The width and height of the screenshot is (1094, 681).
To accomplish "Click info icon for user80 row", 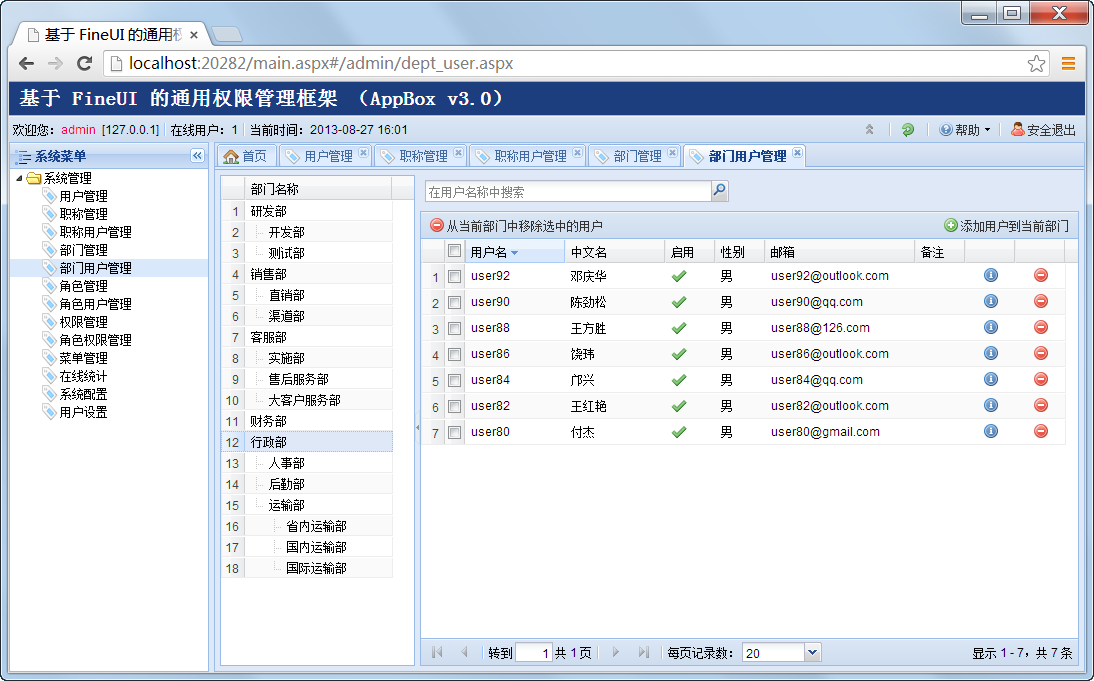I will [x=990, y=431].
